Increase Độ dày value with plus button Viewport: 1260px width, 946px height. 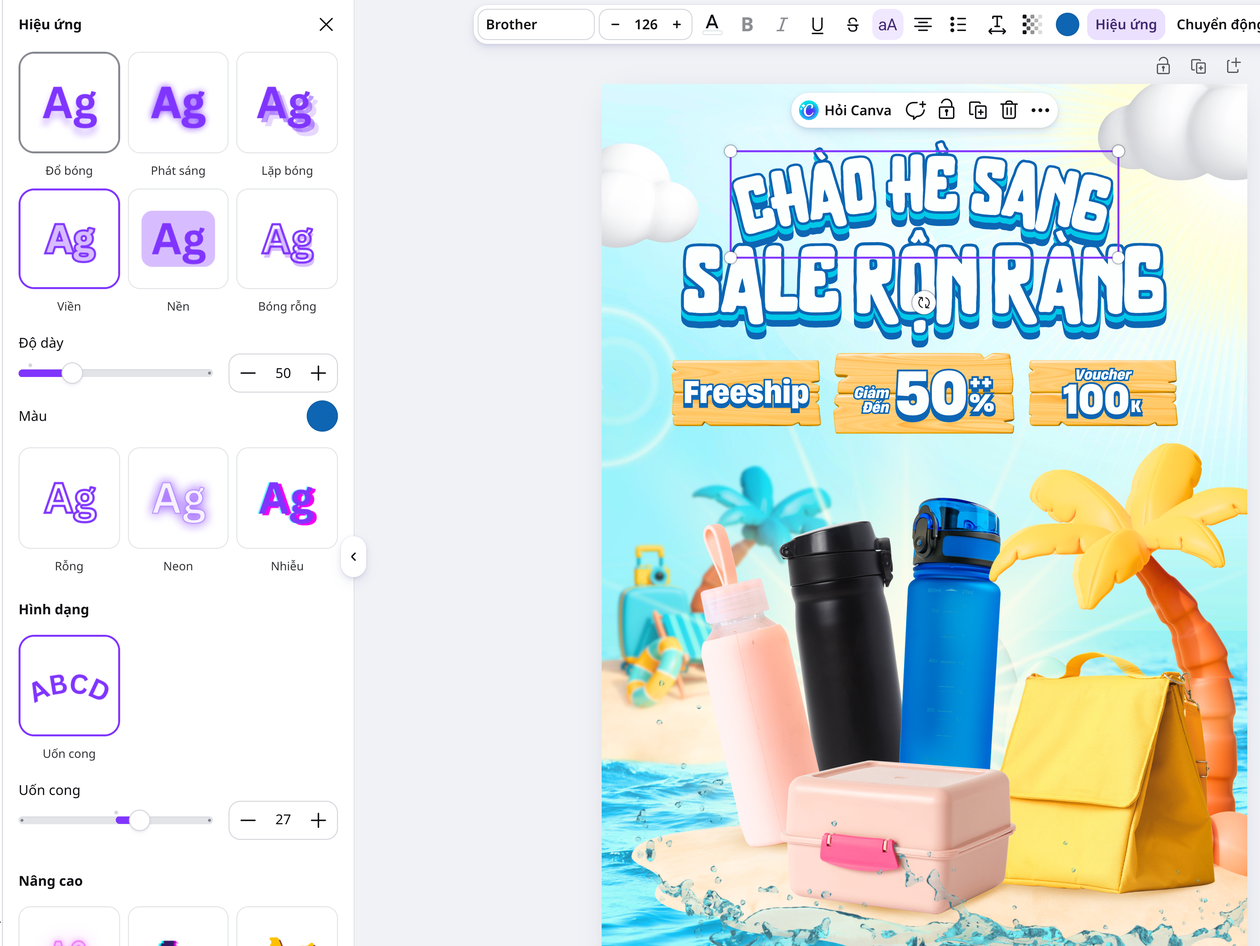point(318,373)
